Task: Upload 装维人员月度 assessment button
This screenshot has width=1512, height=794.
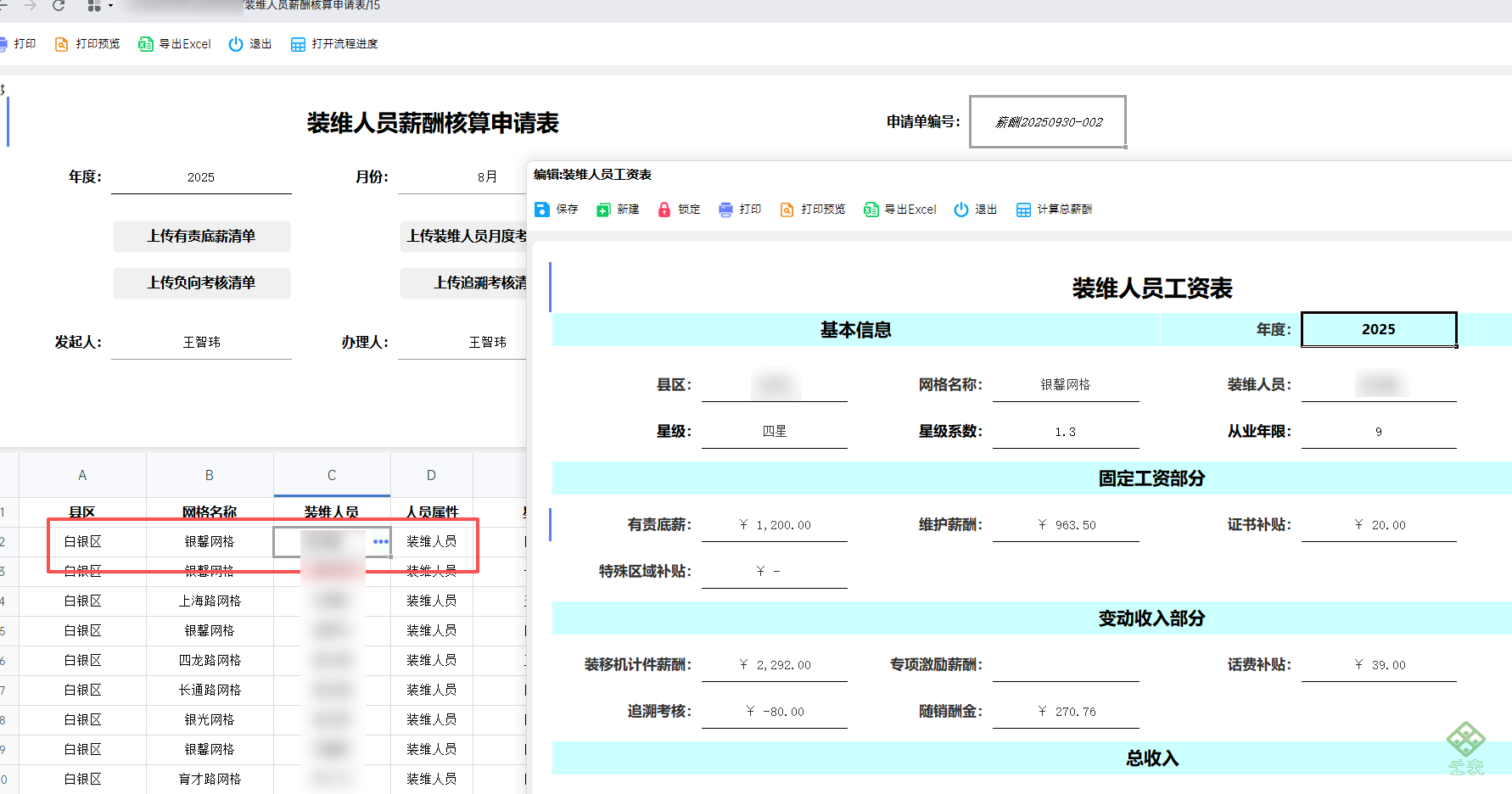Action: coord(464,237)
